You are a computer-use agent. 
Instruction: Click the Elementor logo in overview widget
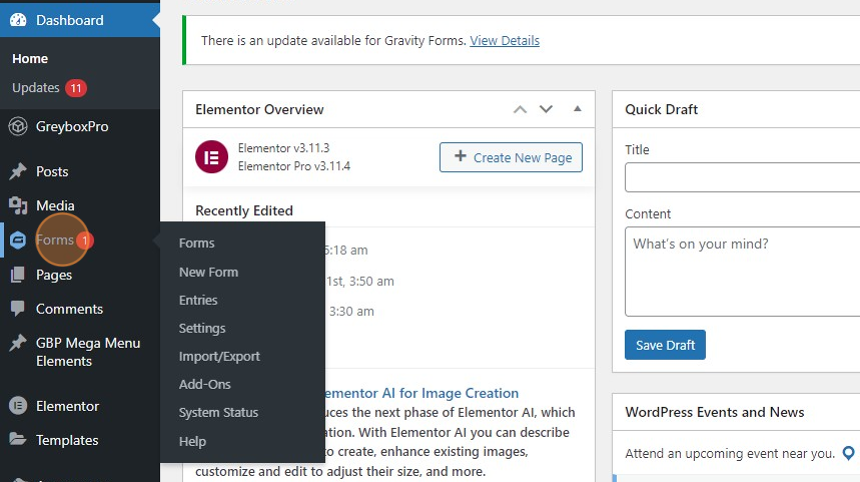click(x=212, y=157)
